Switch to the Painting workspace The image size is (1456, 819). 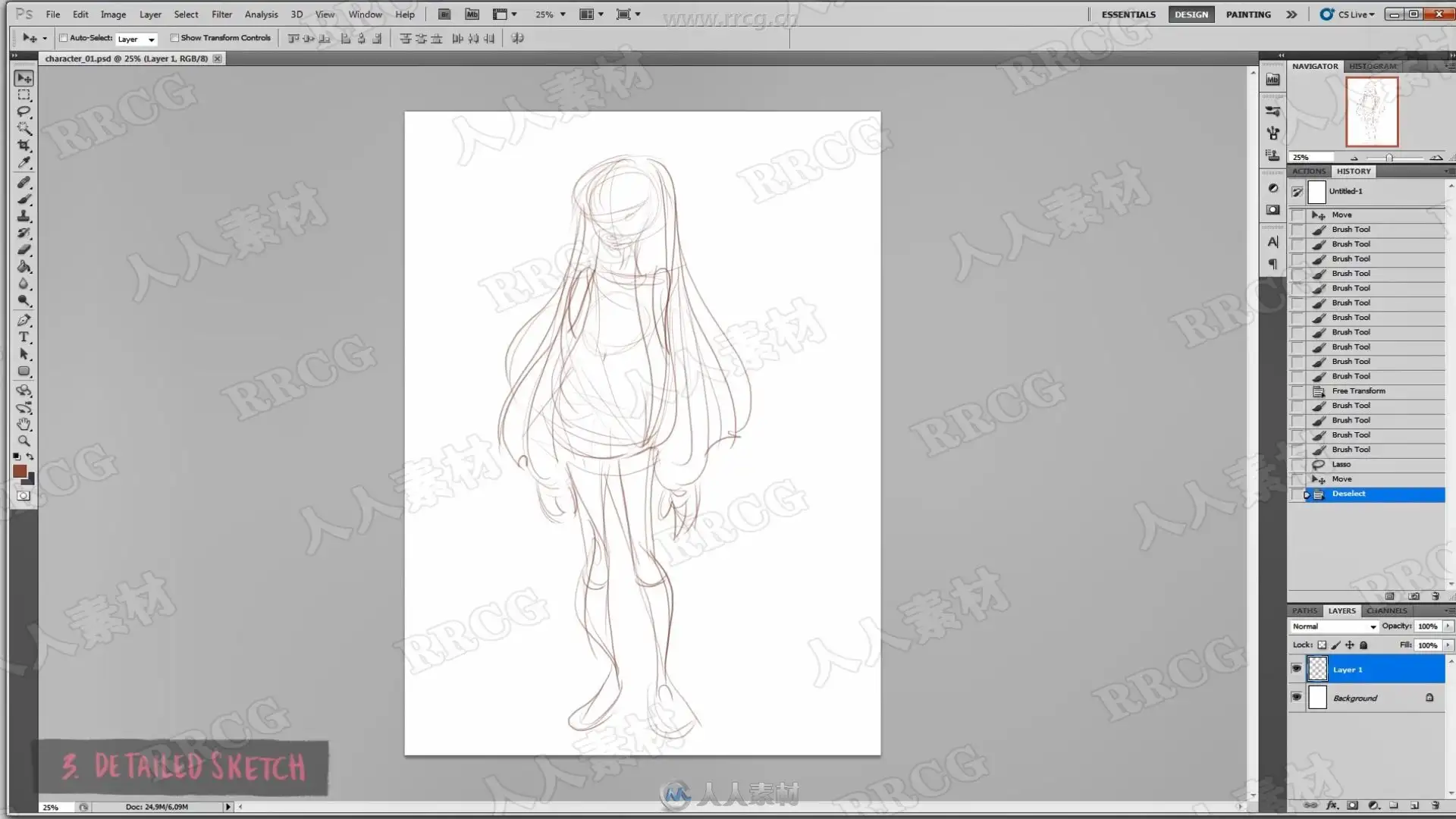(x=1248, y=14)
